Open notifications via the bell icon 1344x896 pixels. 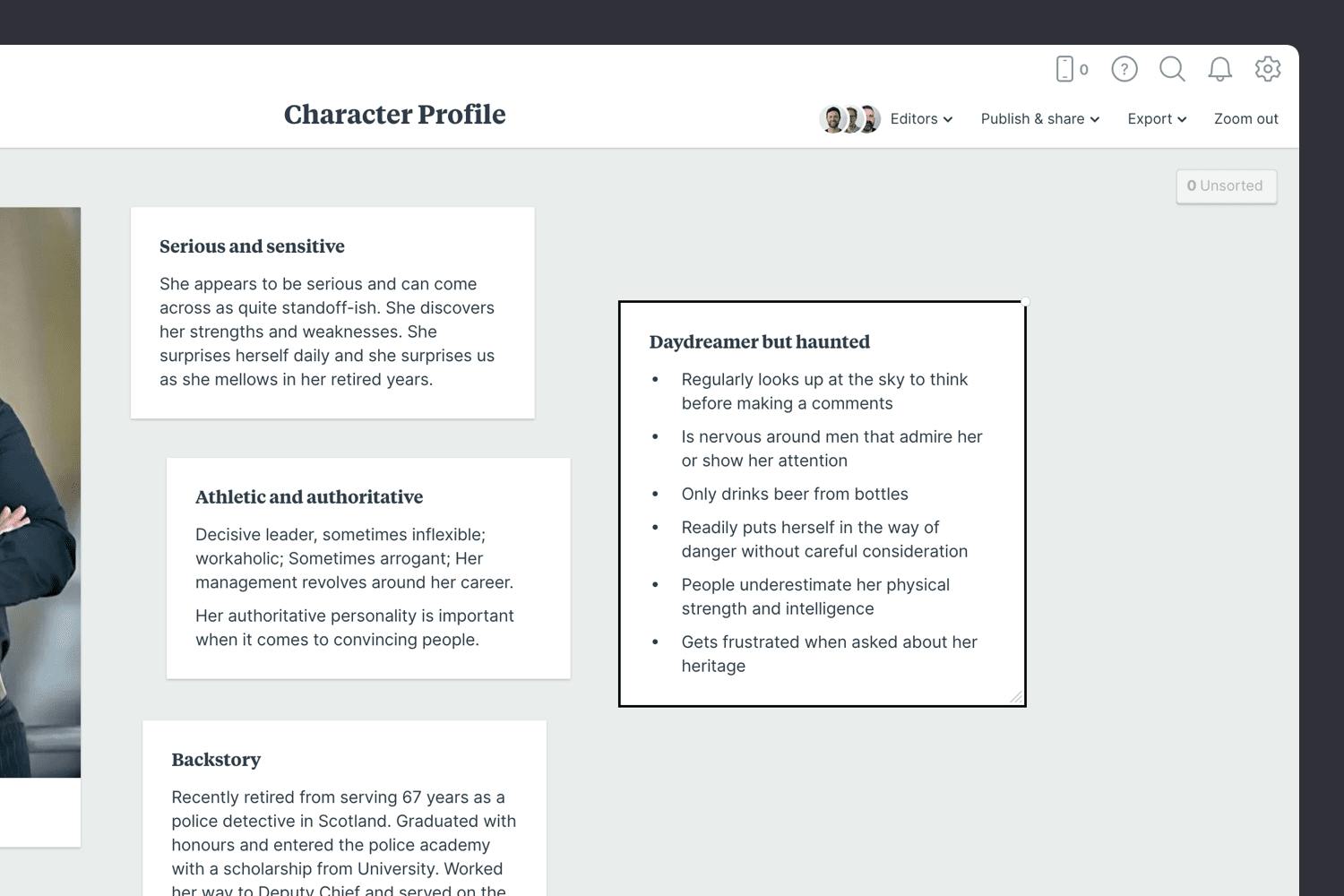(x=1219, y=69)
